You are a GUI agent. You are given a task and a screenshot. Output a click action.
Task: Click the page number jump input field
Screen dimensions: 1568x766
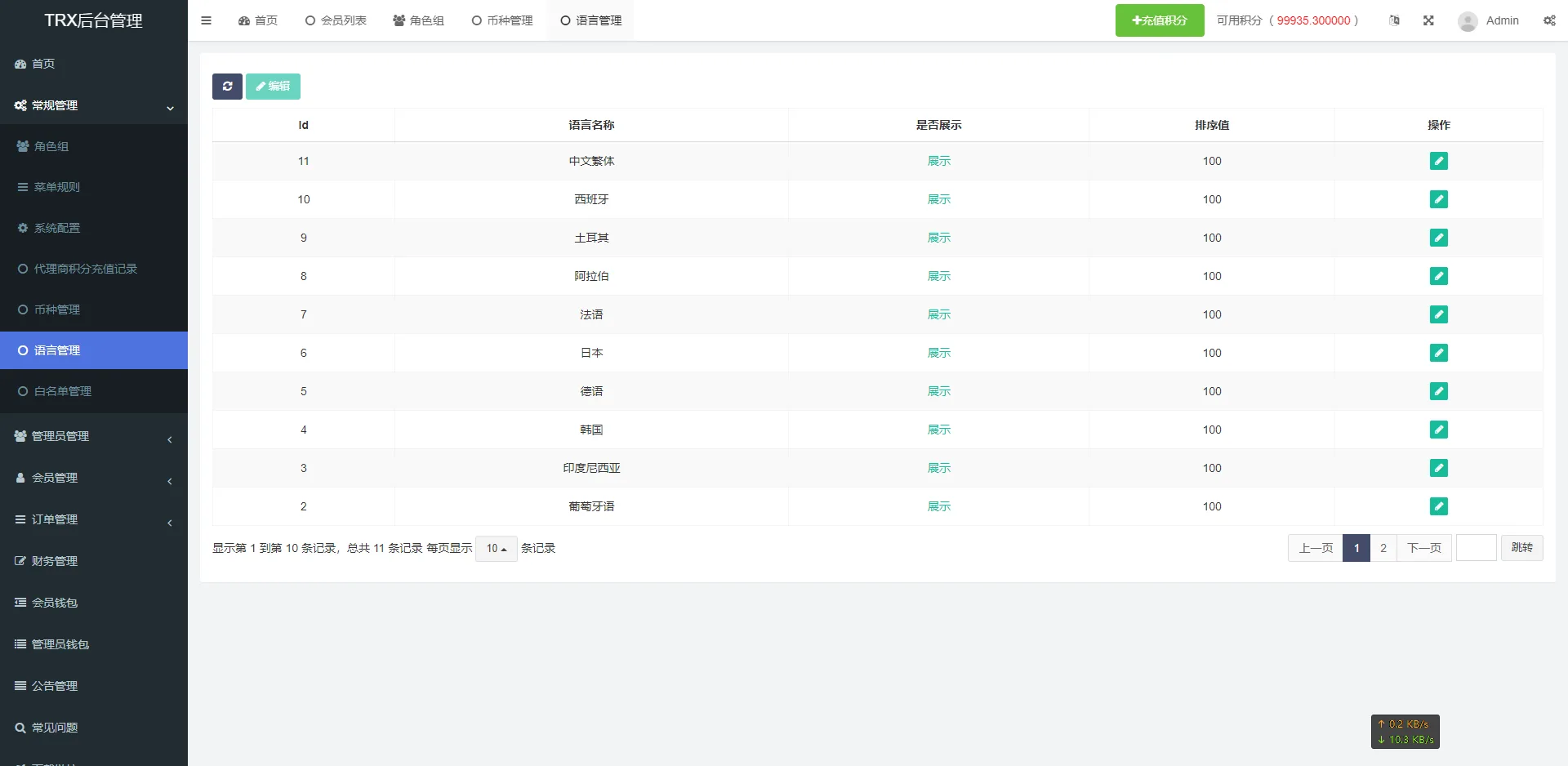coord(1476,548)
